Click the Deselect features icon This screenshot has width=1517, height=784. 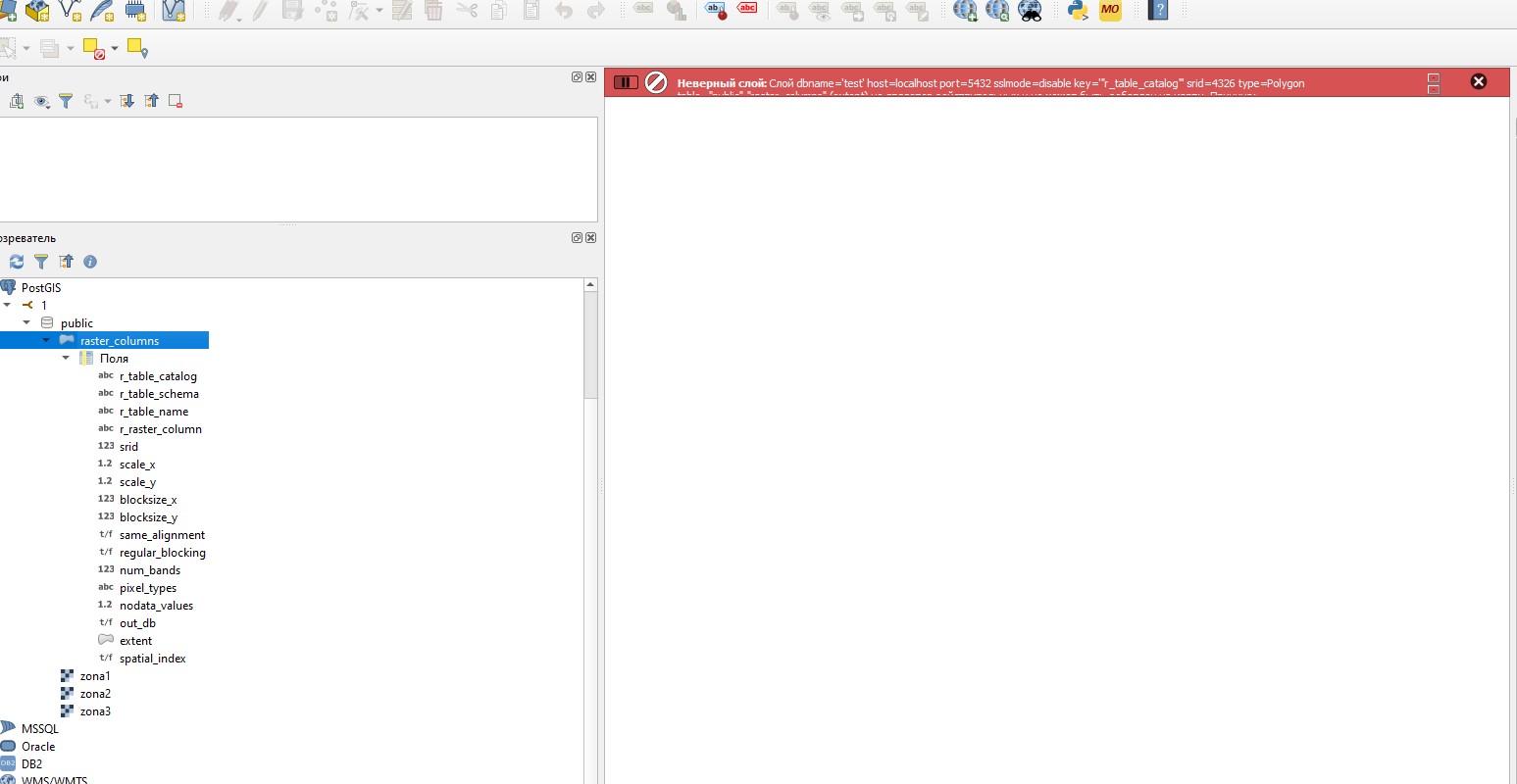point(94,48)
